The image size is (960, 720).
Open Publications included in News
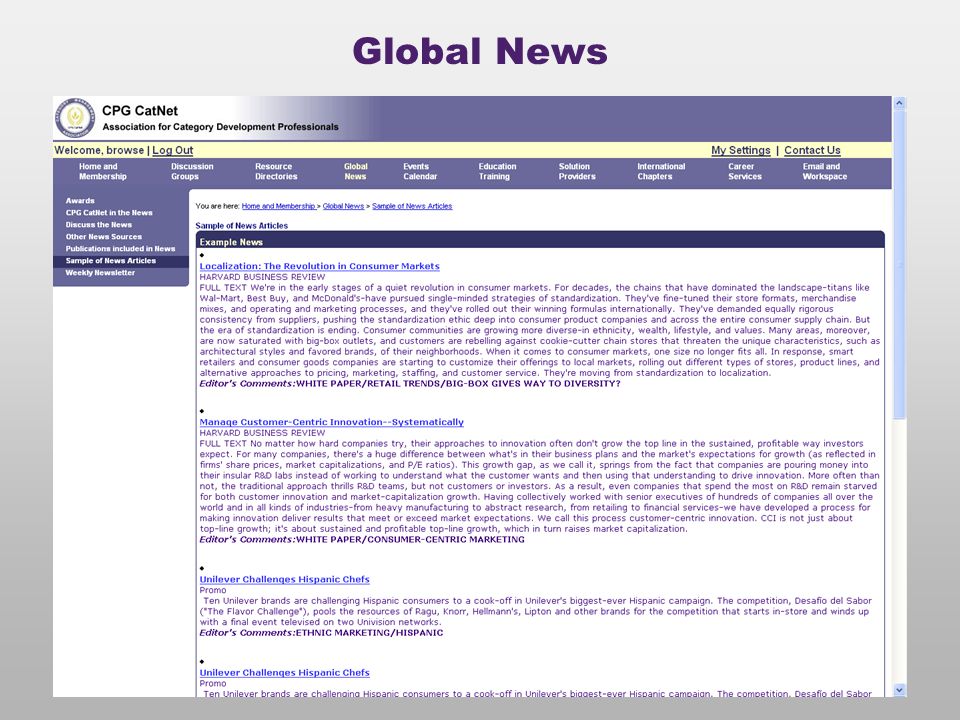pos(121,249)
